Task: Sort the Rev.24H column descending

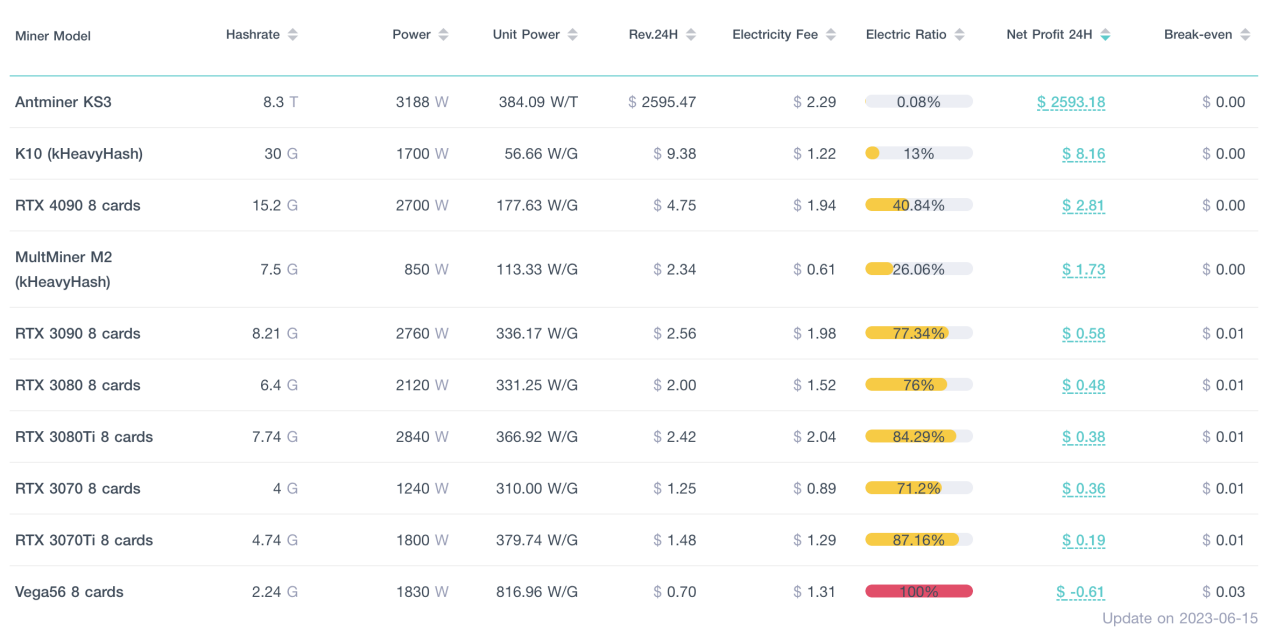Action: 692,33
